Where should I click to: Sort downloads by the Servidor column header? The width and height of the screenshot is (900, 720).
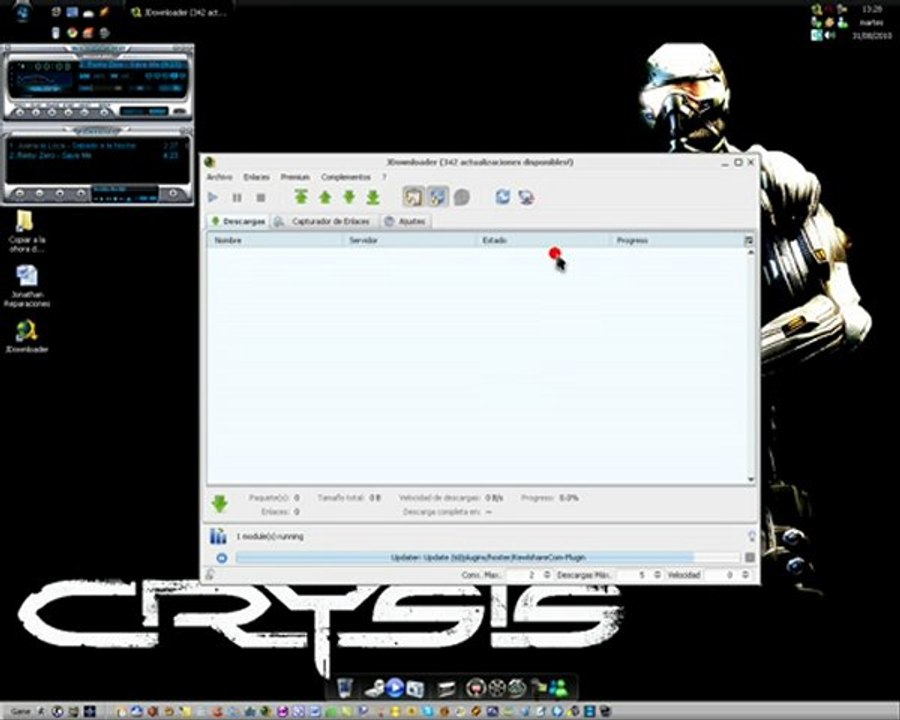click(x=409, y=240)
